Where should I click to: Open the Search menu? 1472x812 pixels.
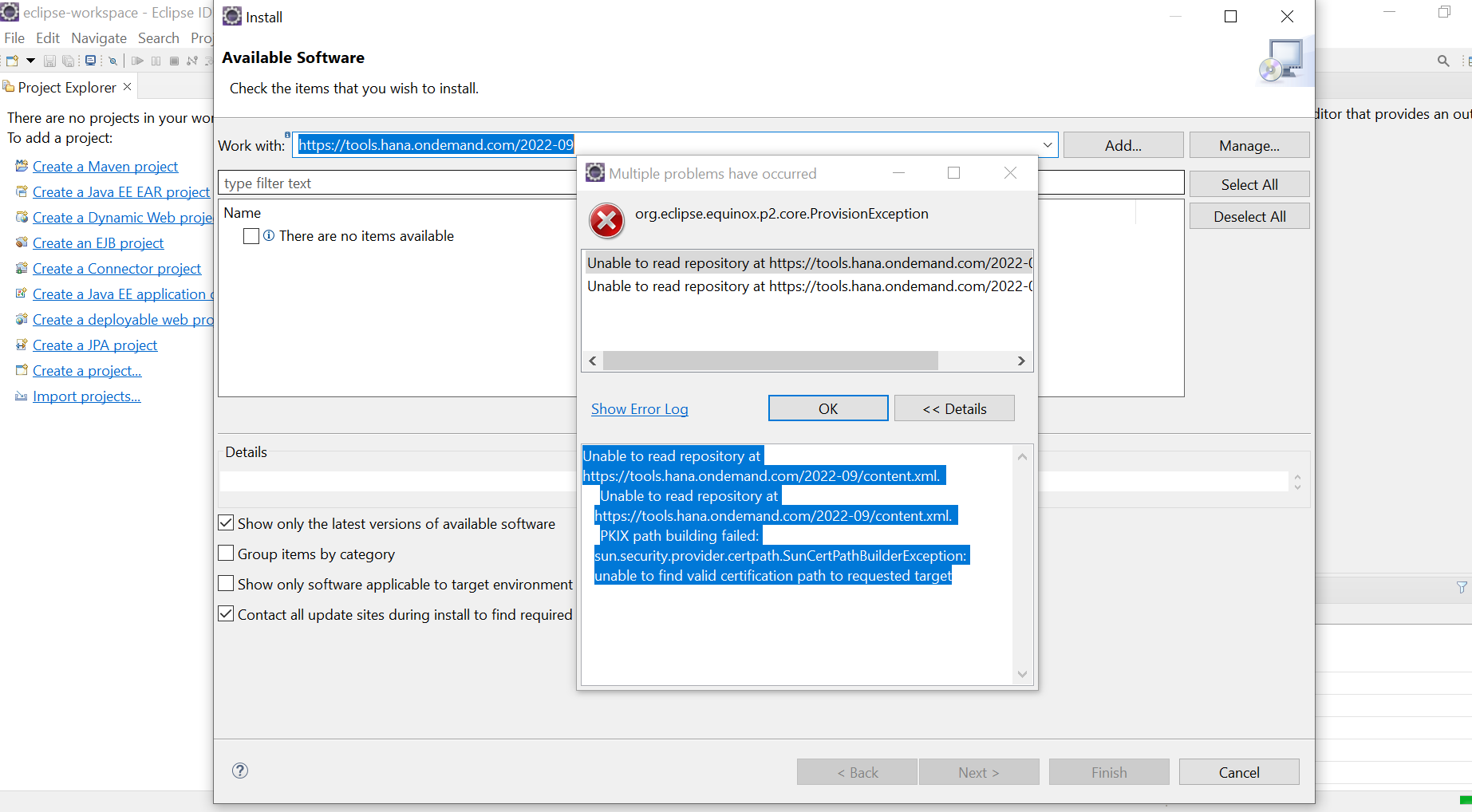point(159,37)
